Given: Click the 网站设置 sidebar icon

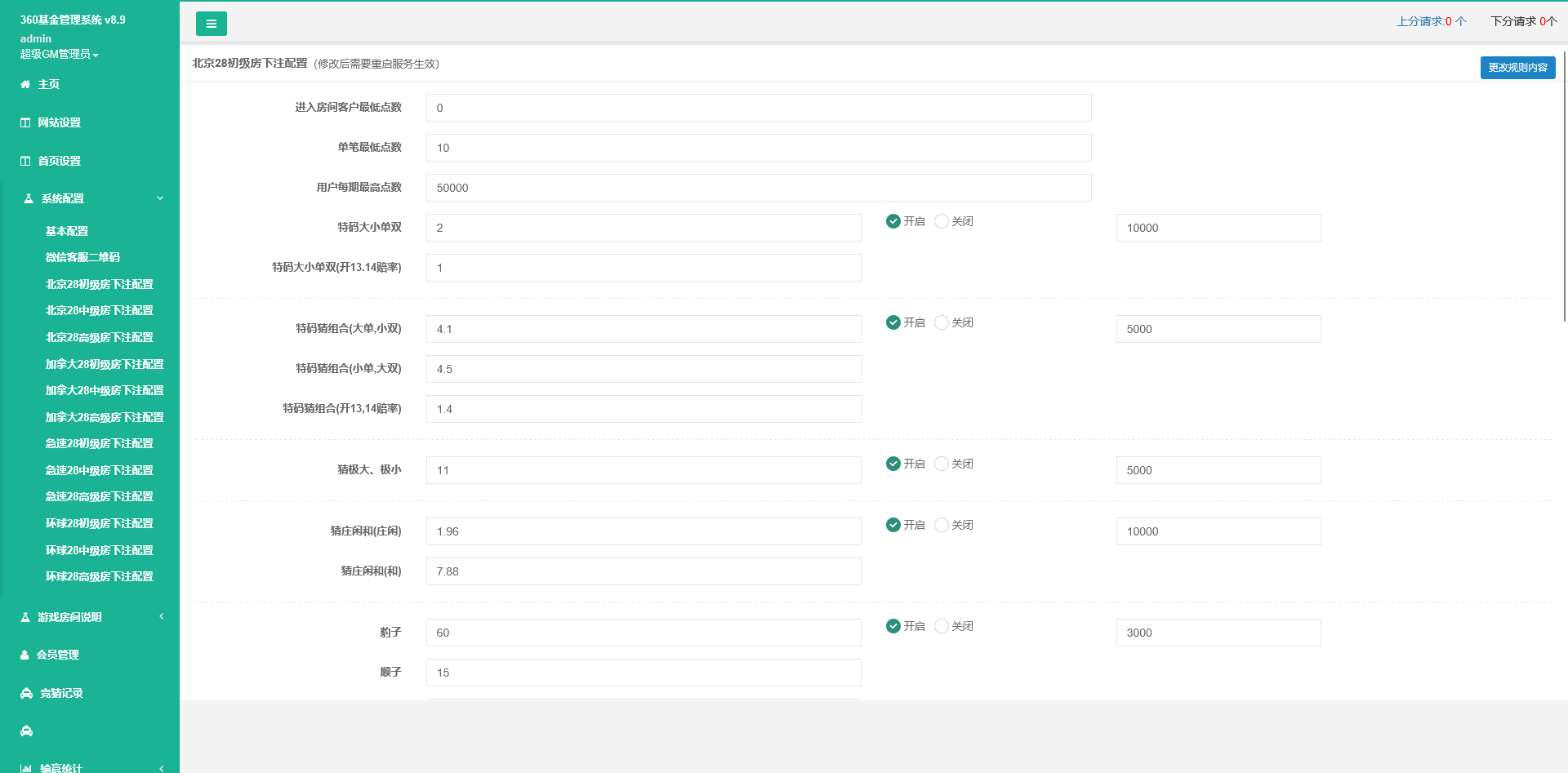Looking at the screenshot, I should pyautogui.click(x=25, y=122).
